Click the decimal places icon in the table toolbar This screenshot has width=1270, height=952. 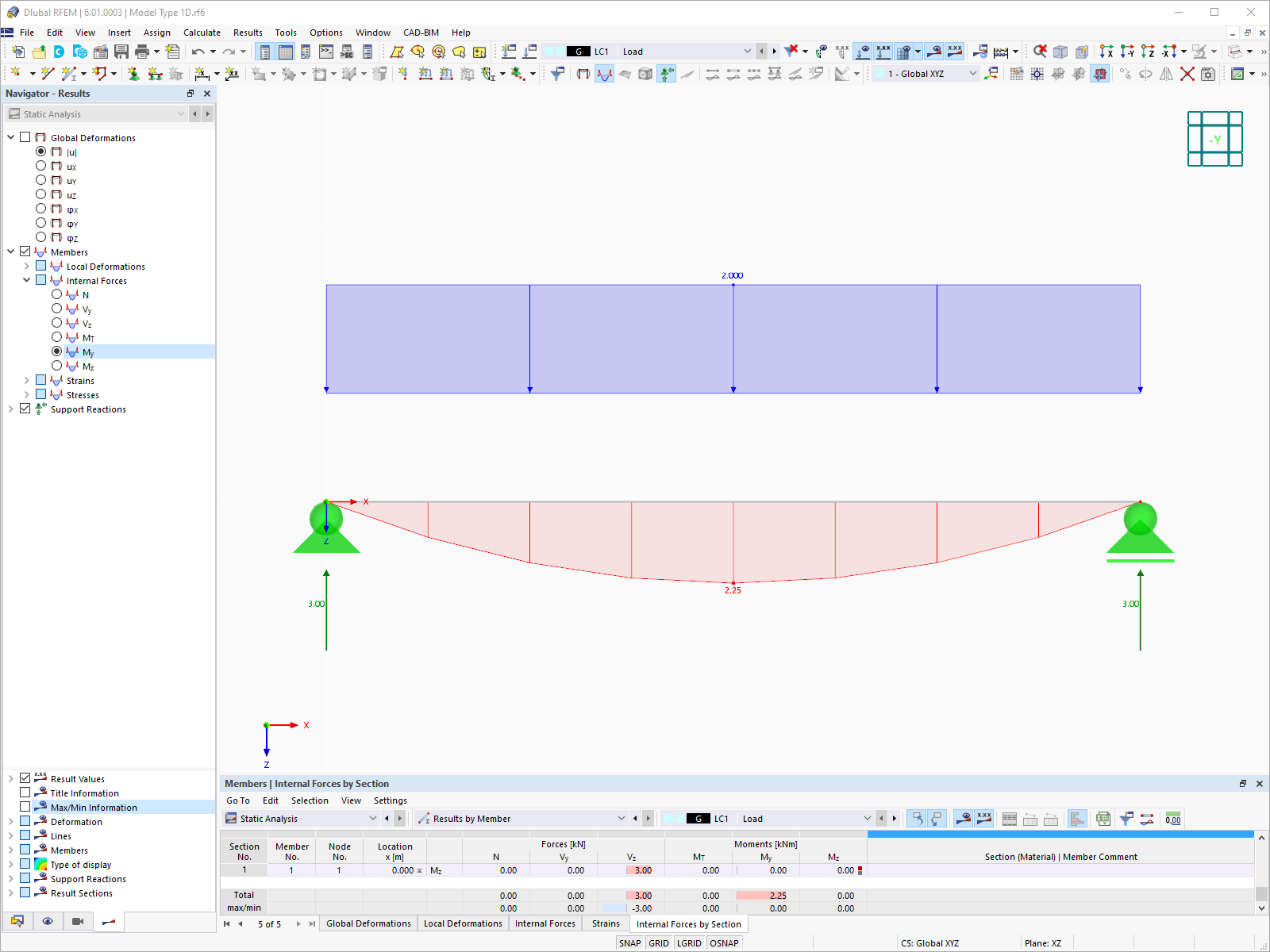(x=1172, y=818)
